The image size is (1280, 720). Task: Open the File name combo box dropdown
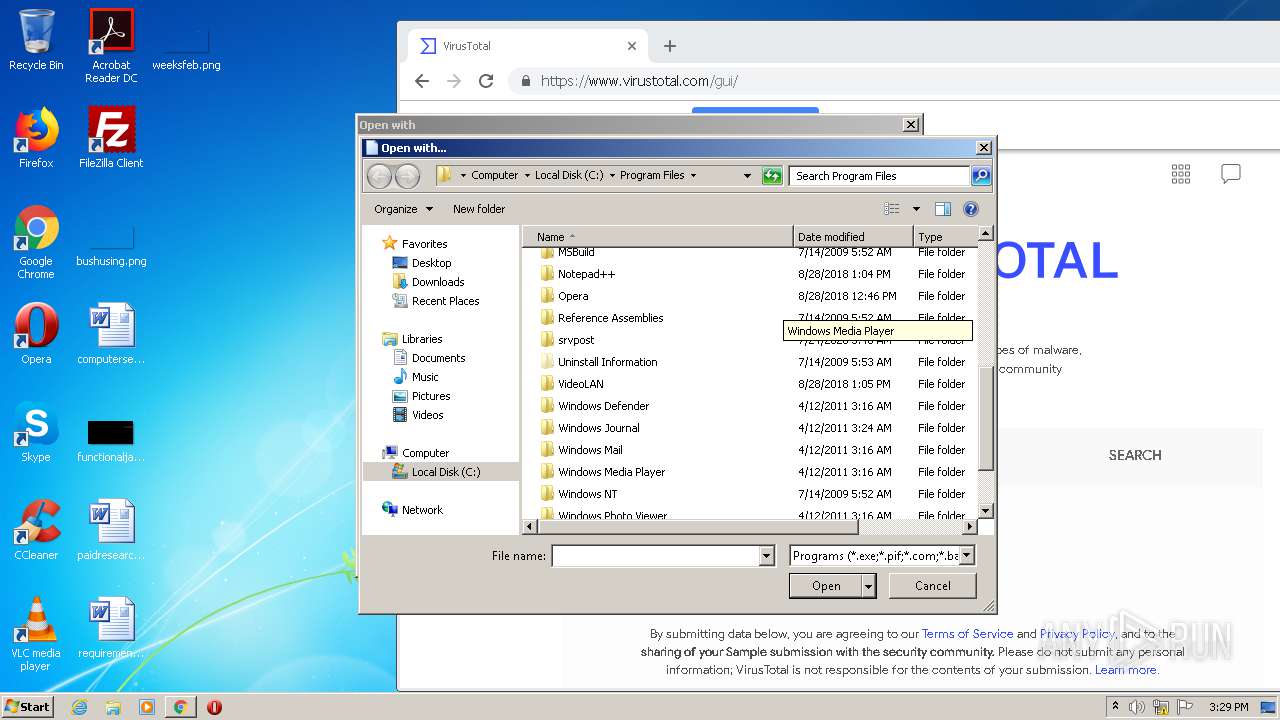pyautogui.click(x=767, y=556)
